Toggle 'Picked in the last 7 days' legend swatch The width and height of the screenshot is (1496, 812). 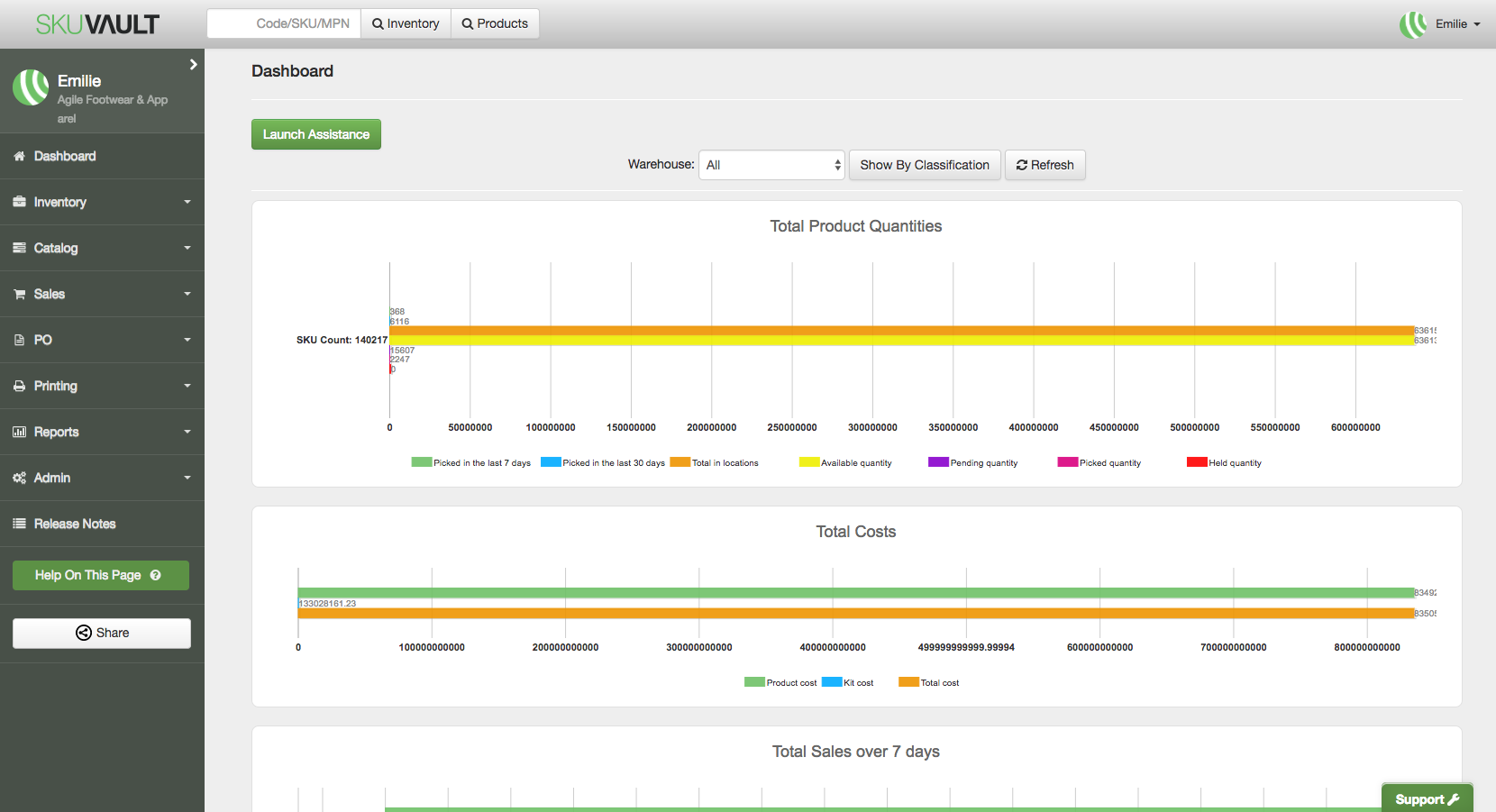pyautogui.click(x=422, y=462)
